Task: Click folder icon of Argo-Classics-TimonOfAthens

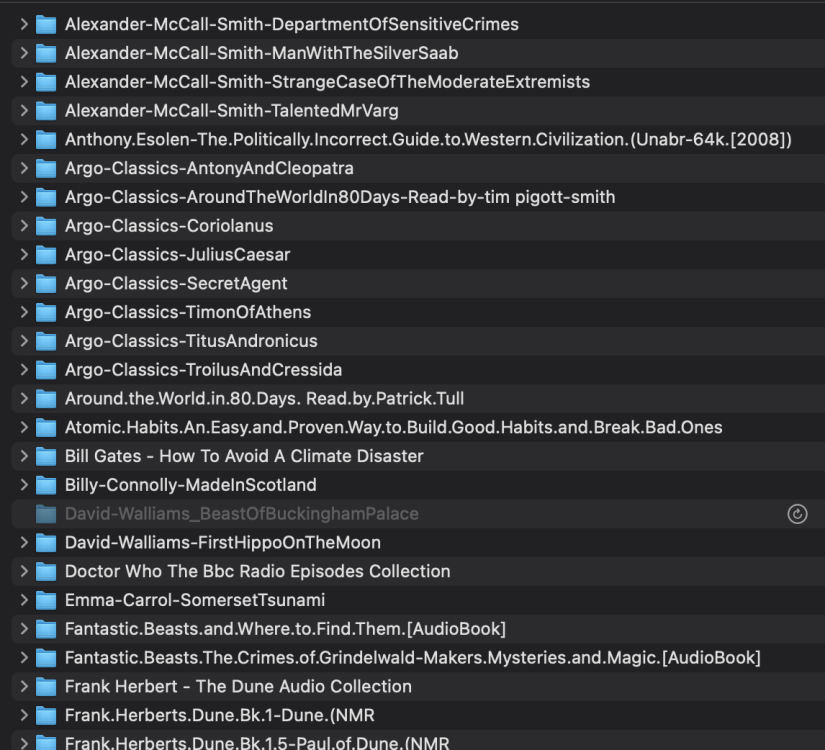Action: [x=46, y=312]
